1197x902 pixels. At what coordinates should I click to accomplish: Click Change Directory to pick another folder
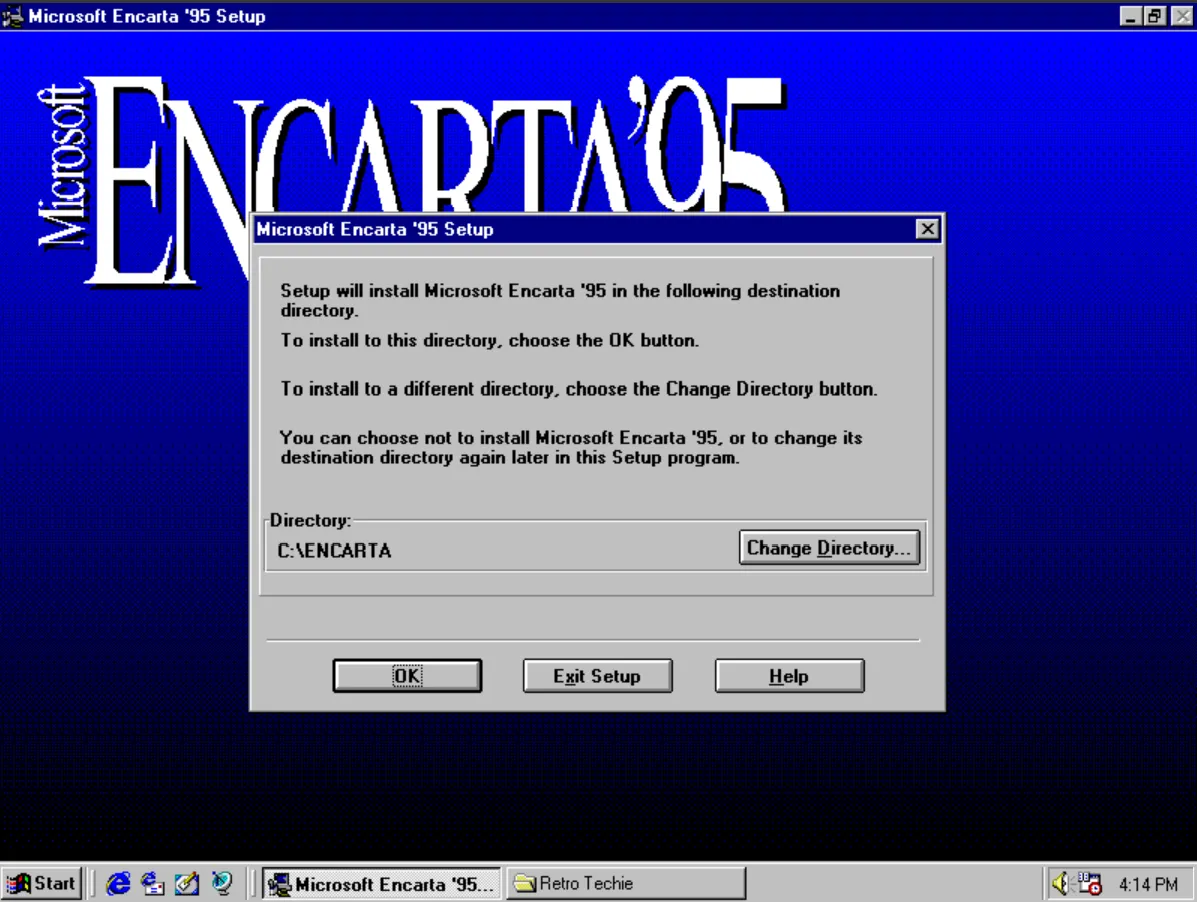tap(829, 548)
